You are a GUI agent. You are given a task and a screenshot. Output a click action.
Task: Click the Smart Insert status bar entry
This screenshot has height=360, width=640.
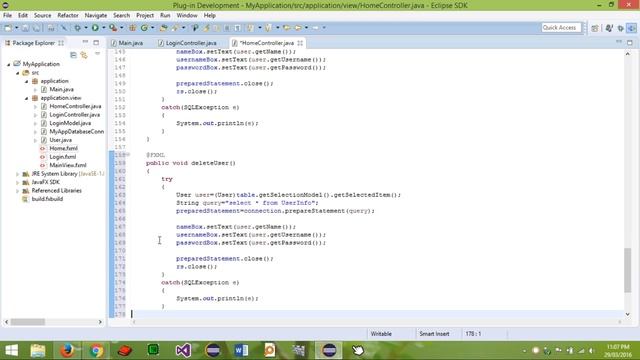point(434,333)
